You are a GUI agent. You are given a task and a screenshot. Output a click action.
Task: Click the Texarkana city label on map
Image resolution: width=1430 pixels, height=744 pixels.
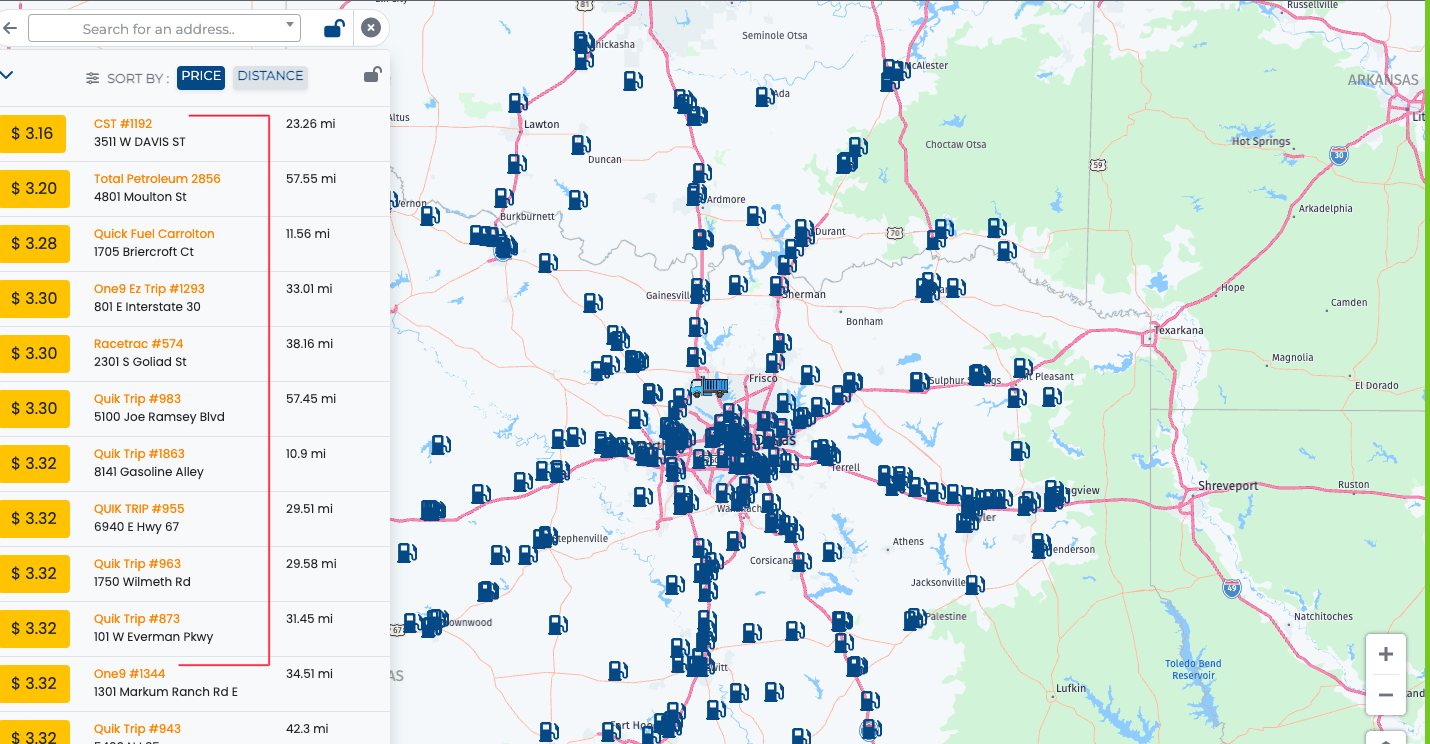tap(1179, 330)
